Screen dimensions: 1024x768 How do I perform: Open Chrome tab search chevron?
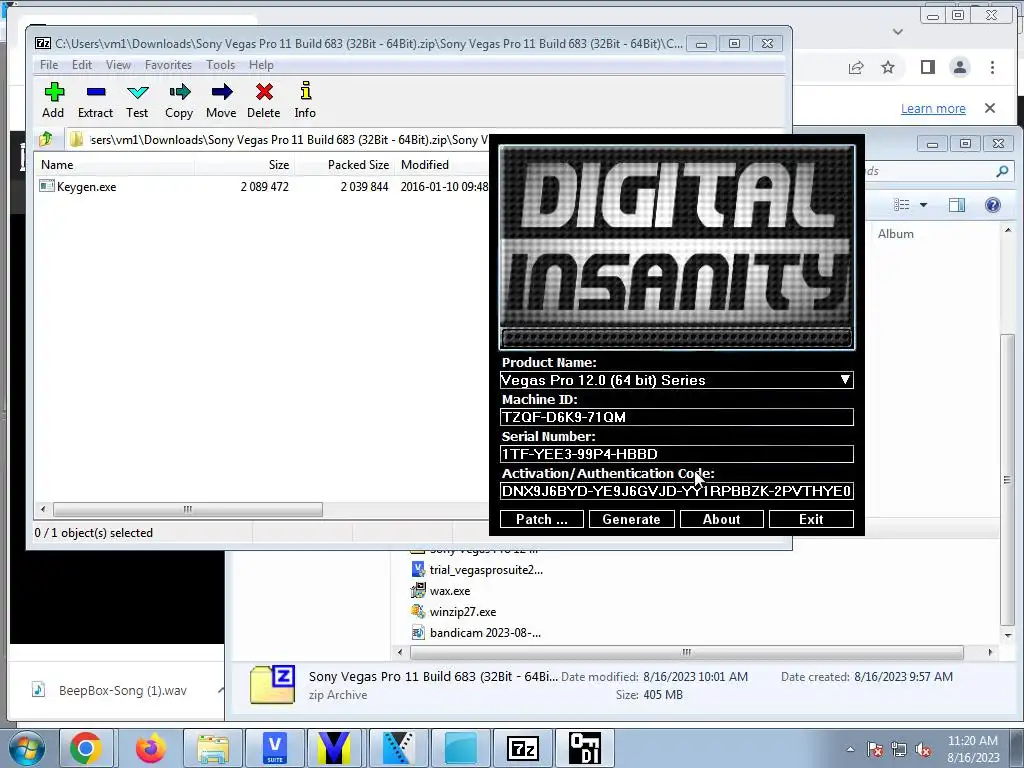pyautogui.click(x=898, y=31)
